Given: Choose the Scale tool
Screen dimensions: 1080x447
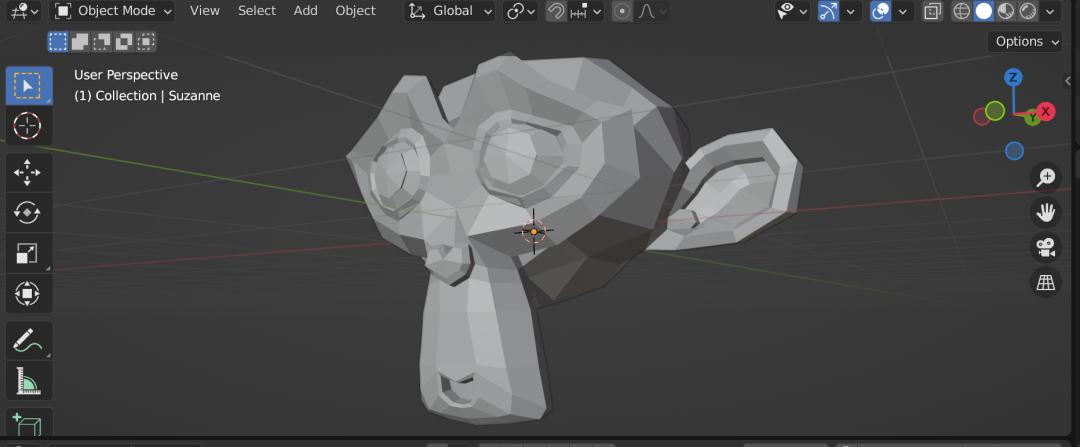Looking at the screenshot, I should click(27, 253).
